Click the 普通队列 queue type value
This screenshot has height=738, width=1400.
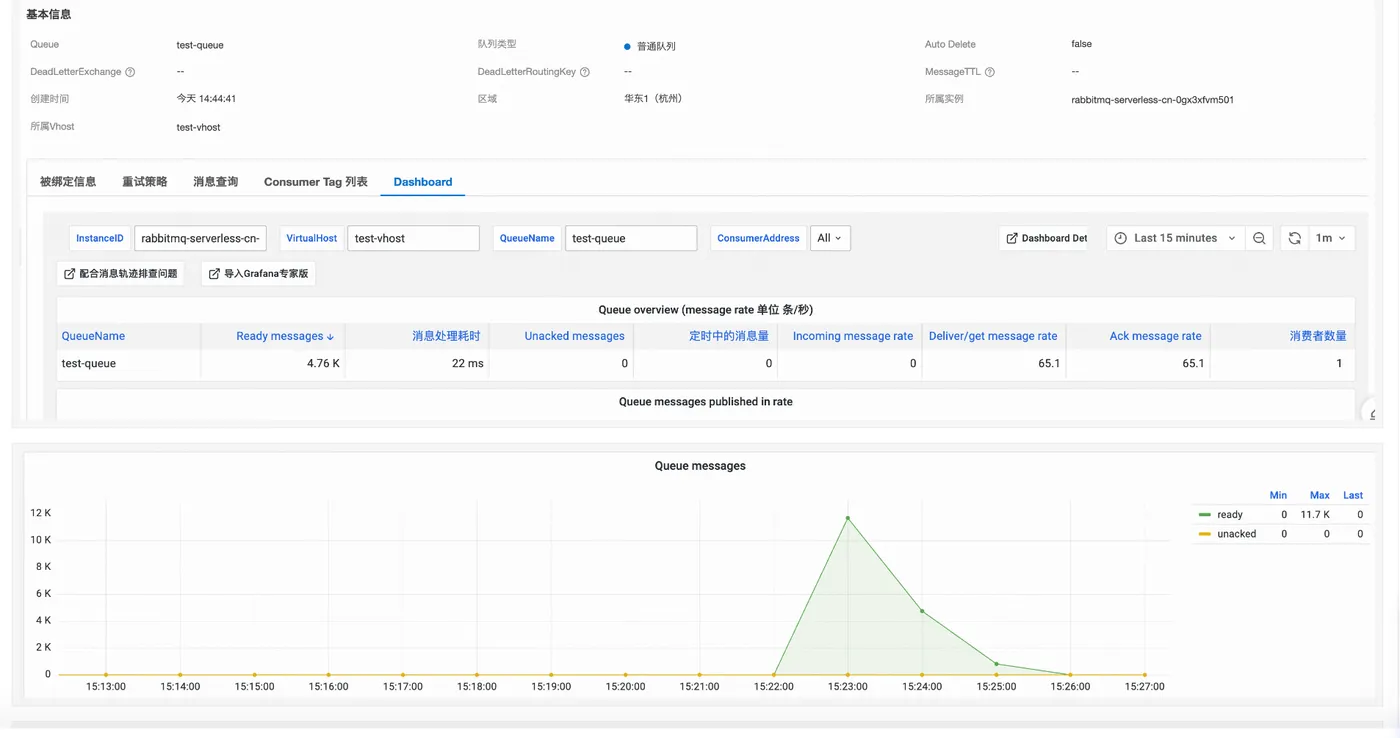(656, 46)
